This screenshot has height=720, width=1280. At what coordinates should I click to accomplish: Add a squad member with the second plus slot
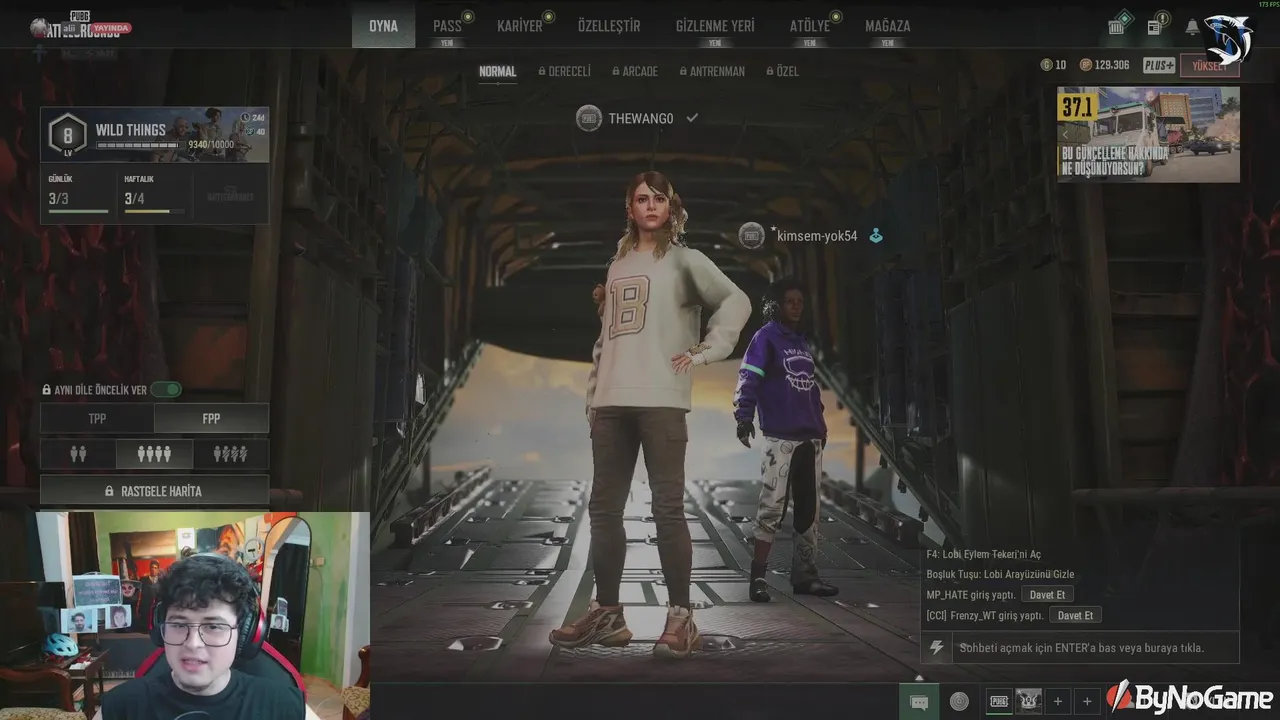tap(1087, 701)
